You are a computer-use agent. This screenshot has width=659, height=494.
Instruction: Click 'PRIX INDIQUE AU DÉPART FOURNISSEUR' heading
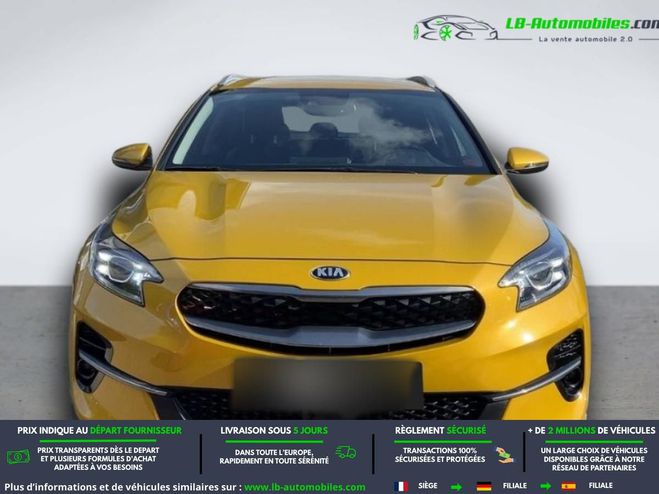(x=100, y=431)
